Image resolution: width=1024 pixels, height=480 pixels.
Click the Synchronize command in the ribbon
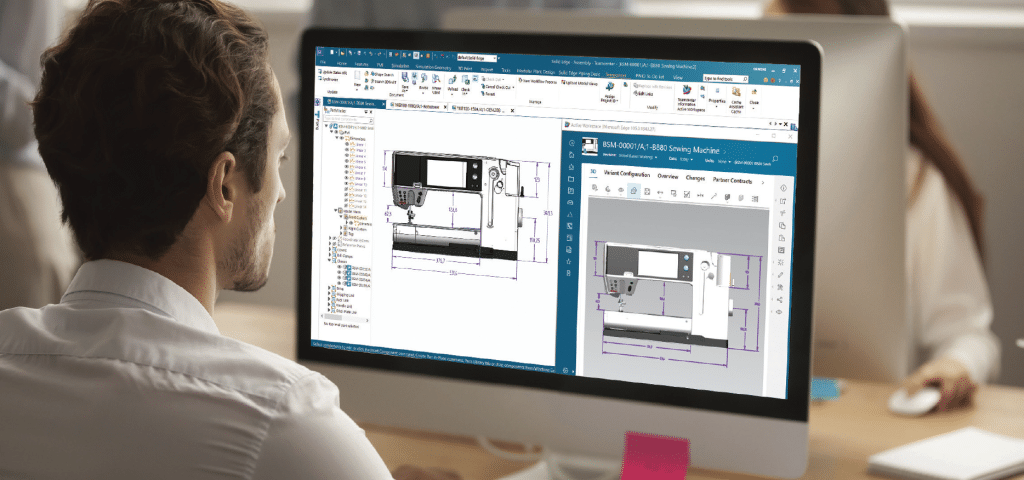pyautogui.click(x=328, y=79)
